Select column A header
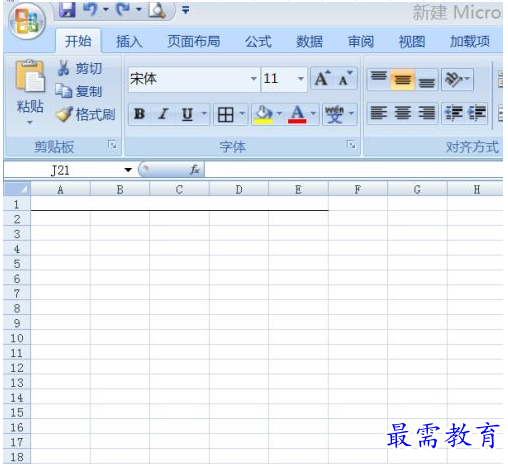The width and height of the screenshot is (508, 467). [x=60, y=189]
